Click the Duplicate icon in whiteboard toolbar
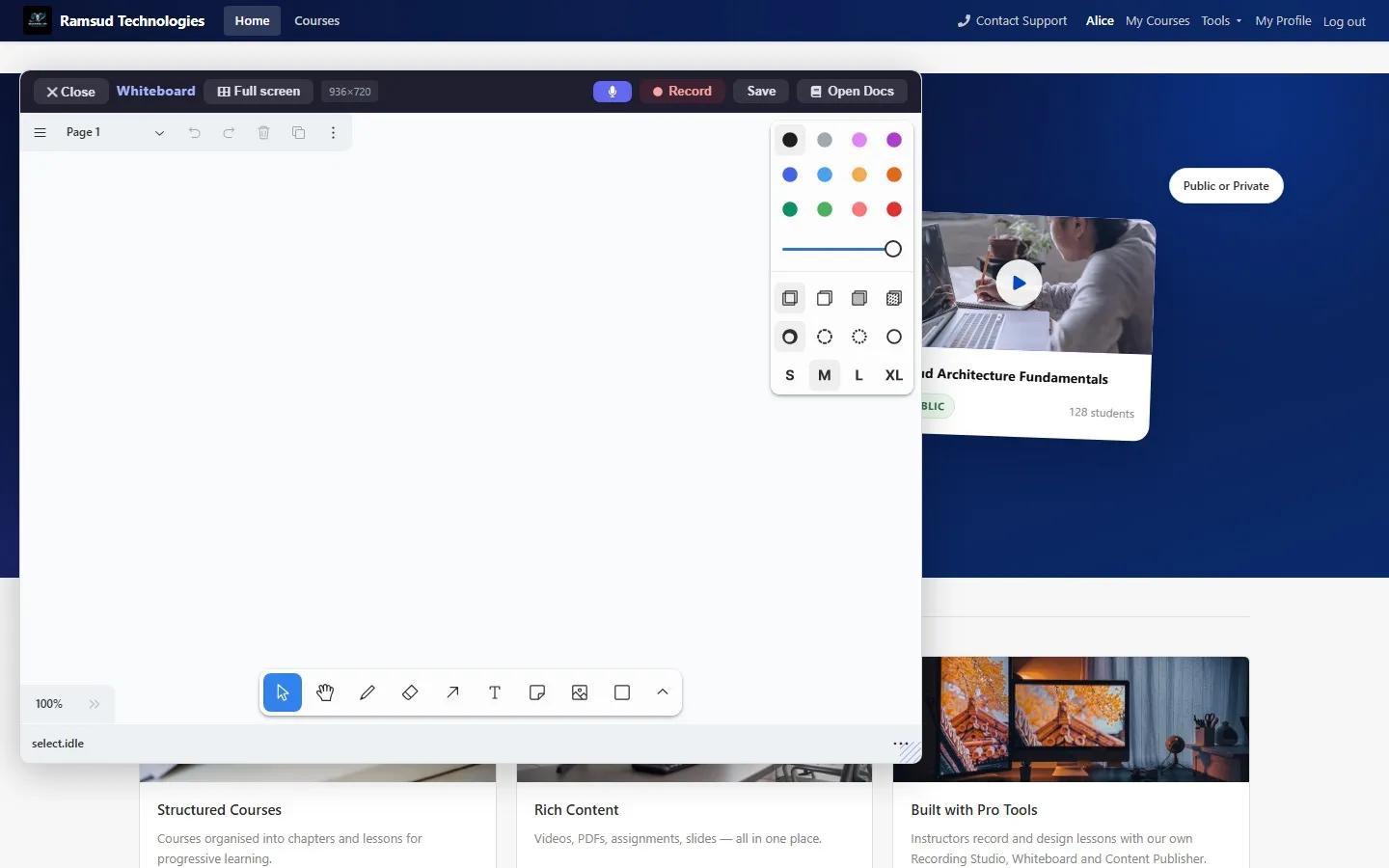Image resolution: width=1389 pixels, height=868 pixels. [299, 132]
